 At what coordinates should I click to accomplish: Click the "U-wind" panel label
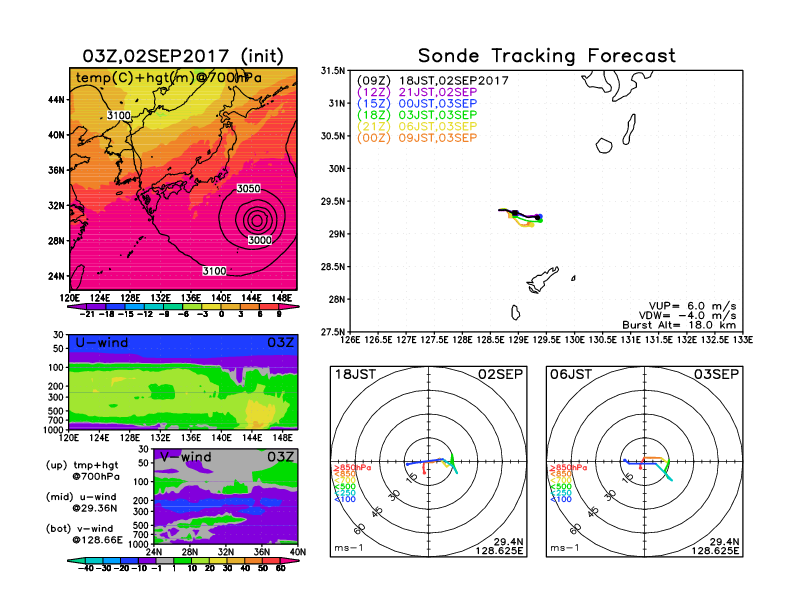pyautogui.click(x=102, y=343)
